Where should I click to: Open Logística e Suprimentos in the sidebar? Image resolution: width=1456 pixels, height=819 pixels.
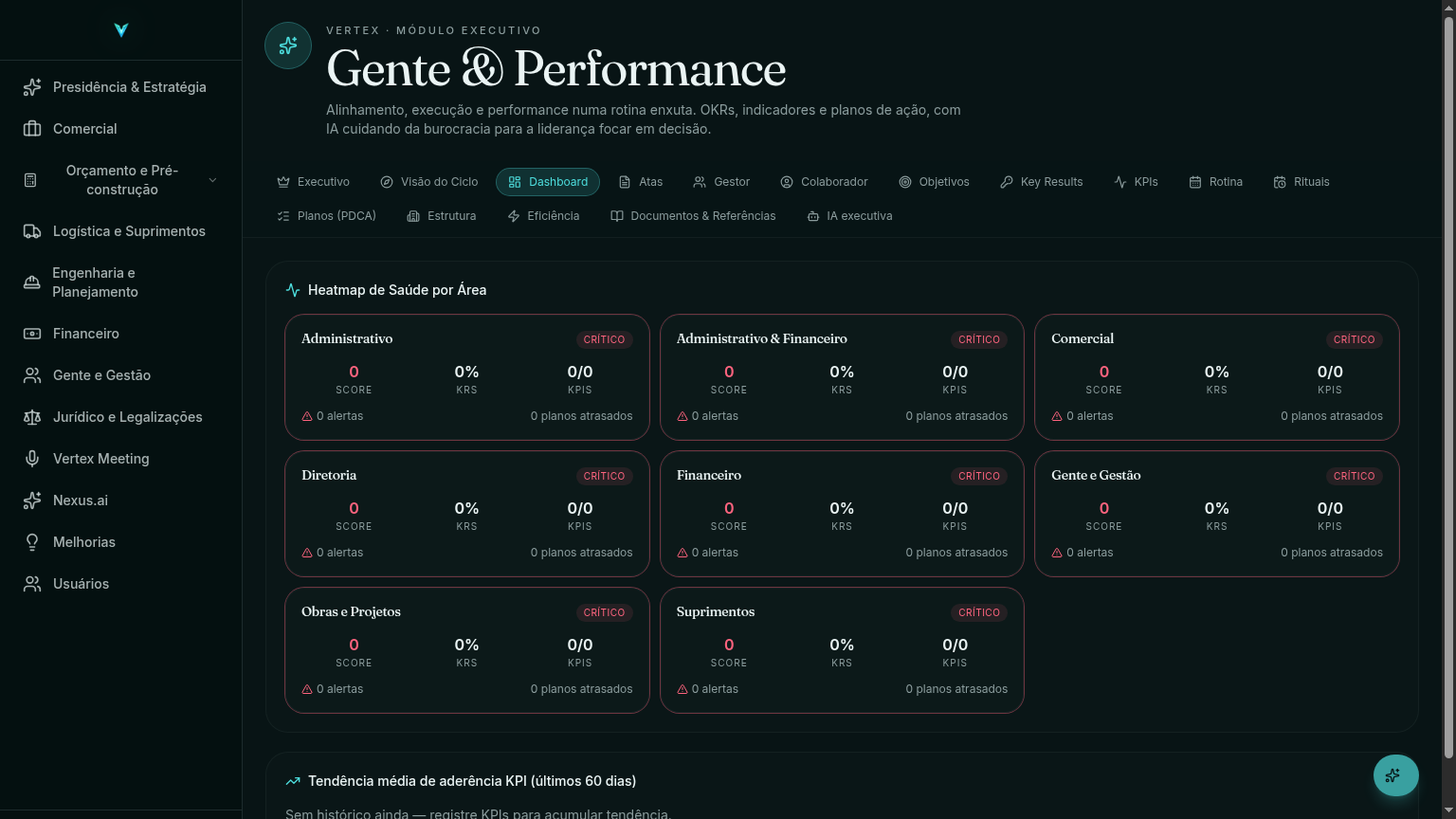[121, 231]
